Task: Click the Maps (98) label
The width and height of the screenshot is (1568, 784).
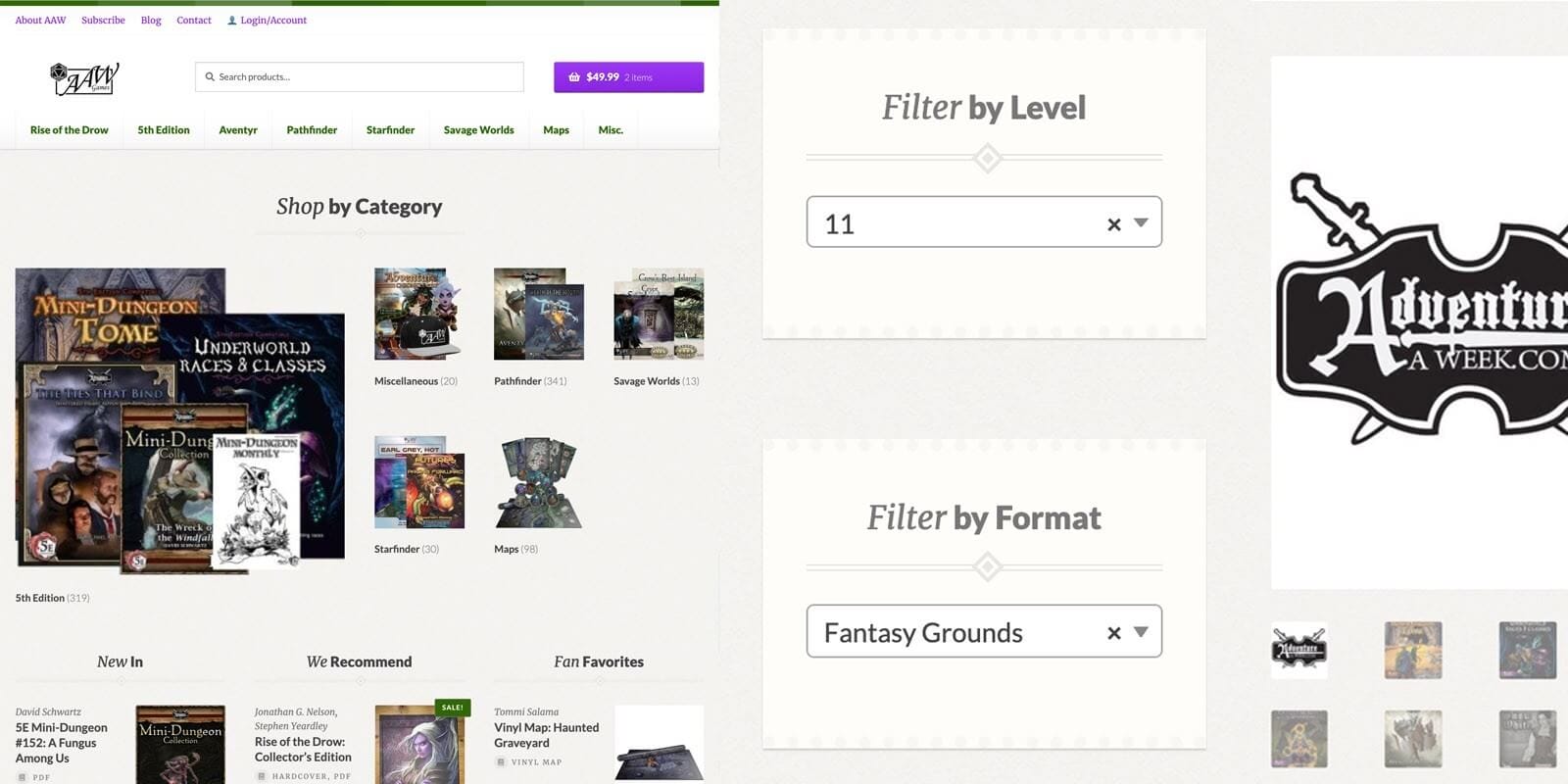Action: tap(515, 549)
